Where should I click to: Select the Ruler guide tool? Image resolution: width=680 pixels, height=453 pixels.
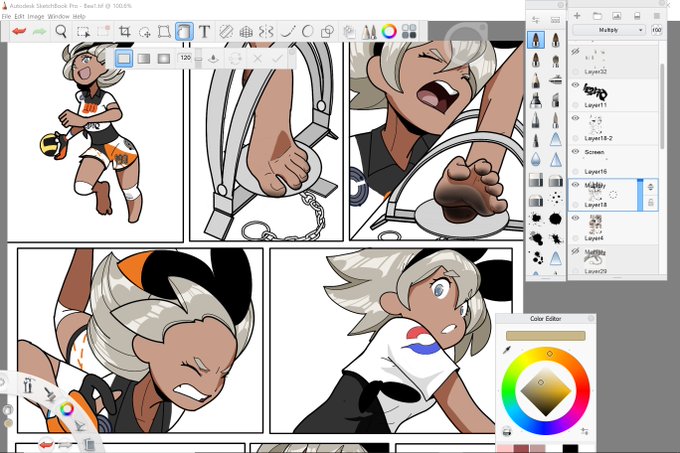tap(226, 31)
